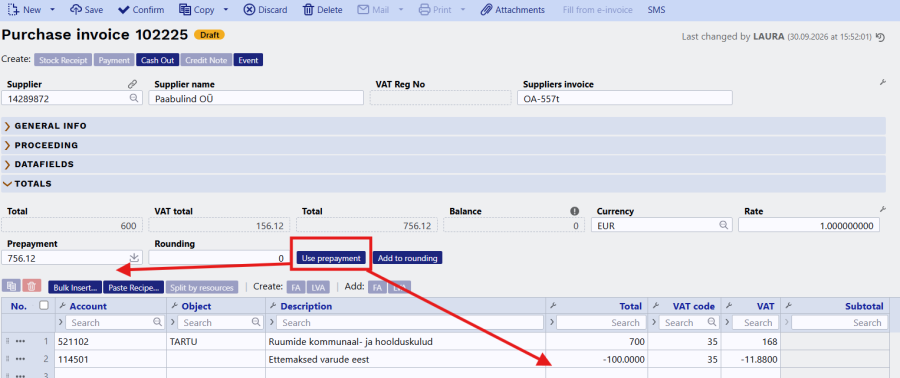Click Paste Recipe button
This screenshot has width=900, height=378.
134,287
